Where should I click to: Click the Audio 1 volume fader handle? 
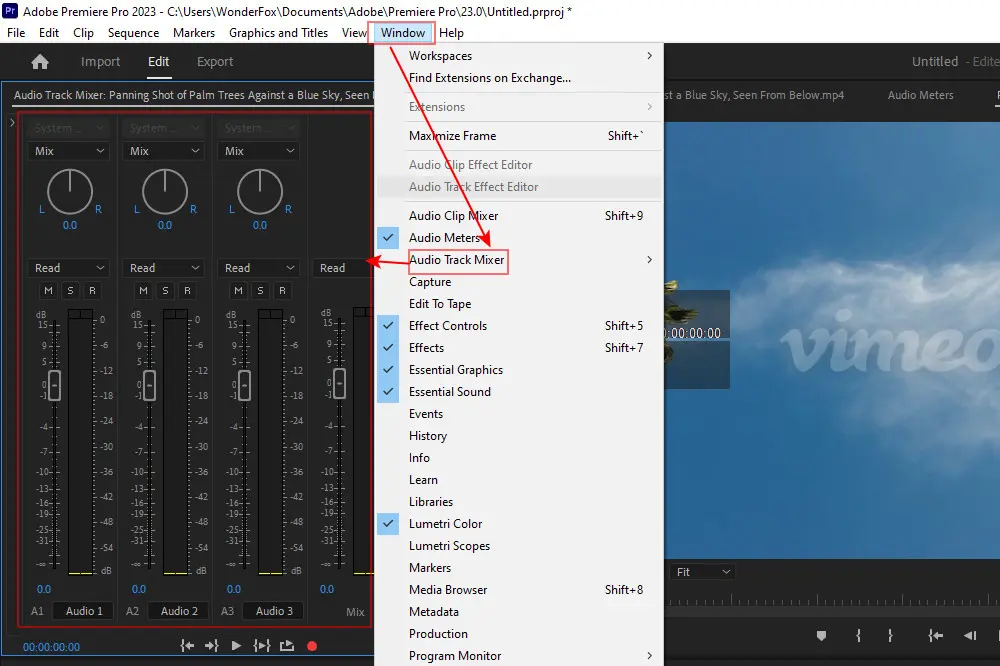[54, 385]
